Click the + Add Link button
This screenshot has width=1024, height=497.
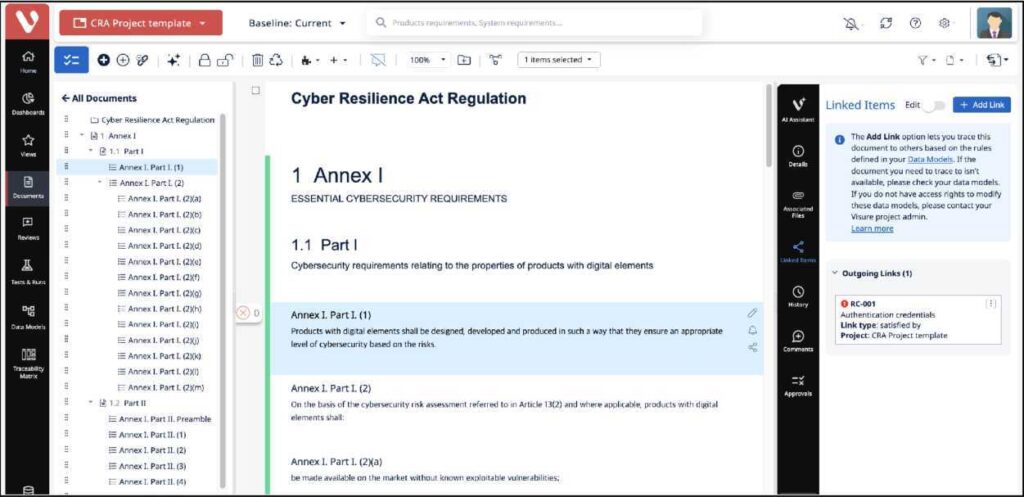982,105
